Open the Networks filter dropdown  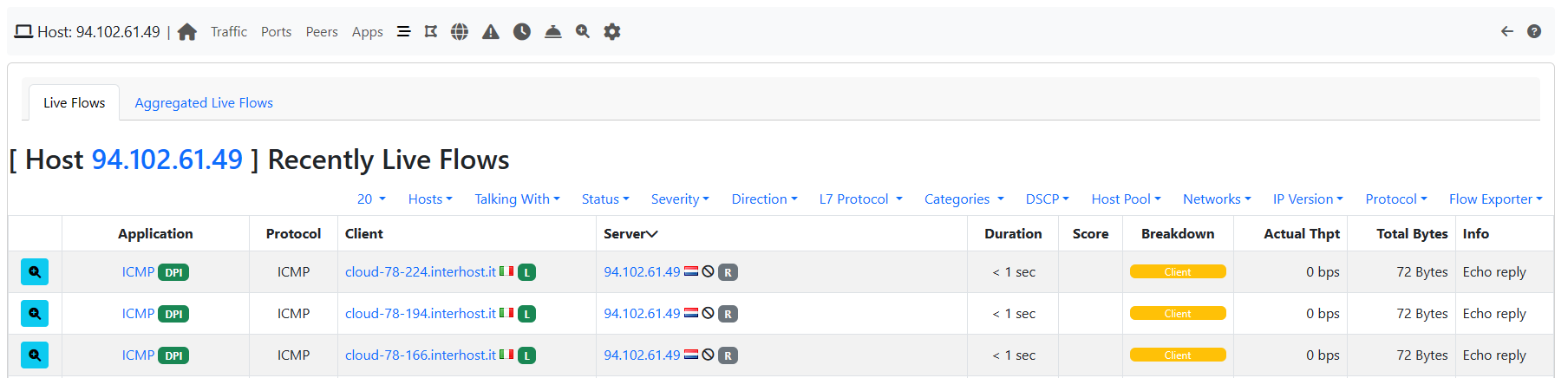click(x=1217, y=199)
